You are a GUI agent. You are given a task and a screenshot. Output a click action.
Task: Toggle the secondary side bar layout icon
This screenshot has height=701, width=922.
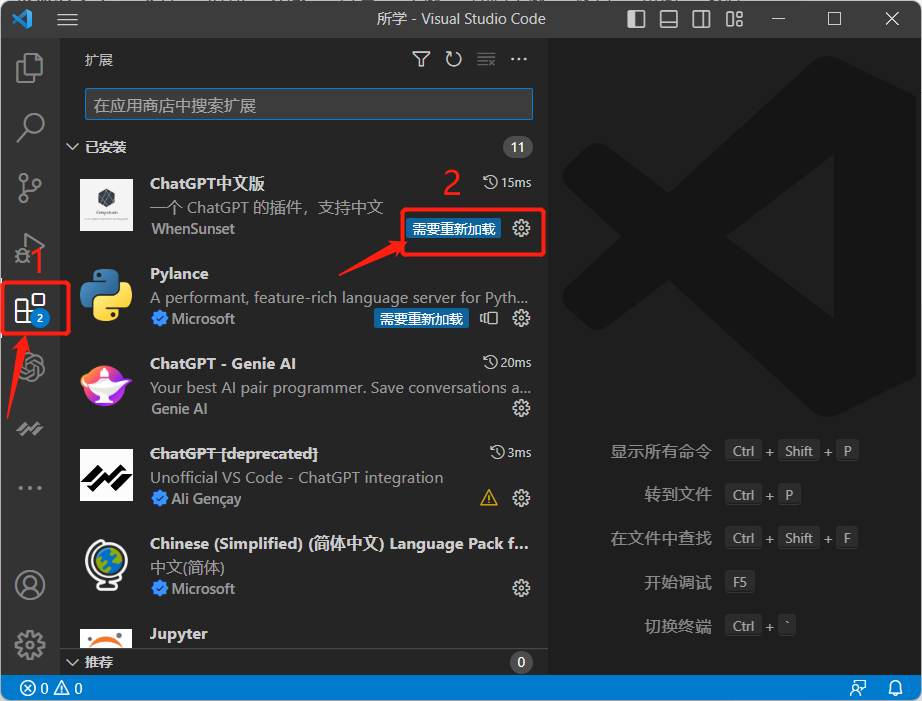(x=701, y=19)
